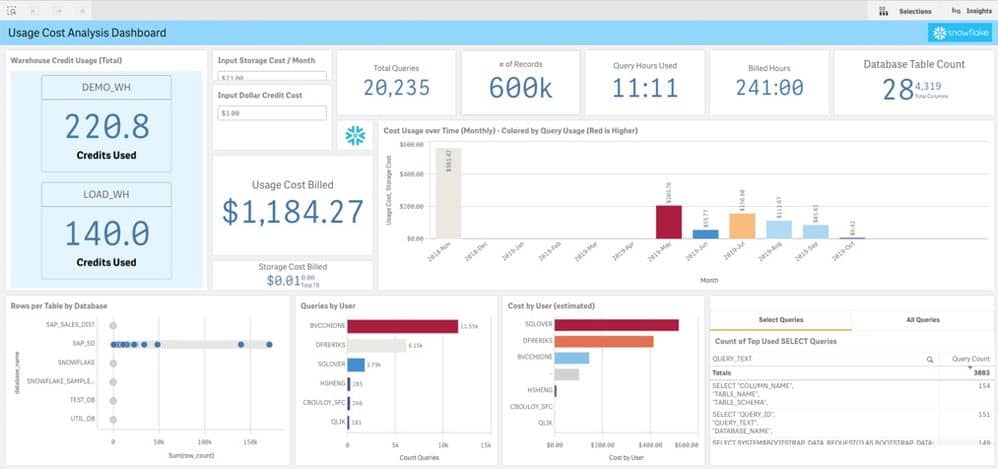Click the 140.0 credits used value
The width and height of the screenshot is (998, 469).
106,234
